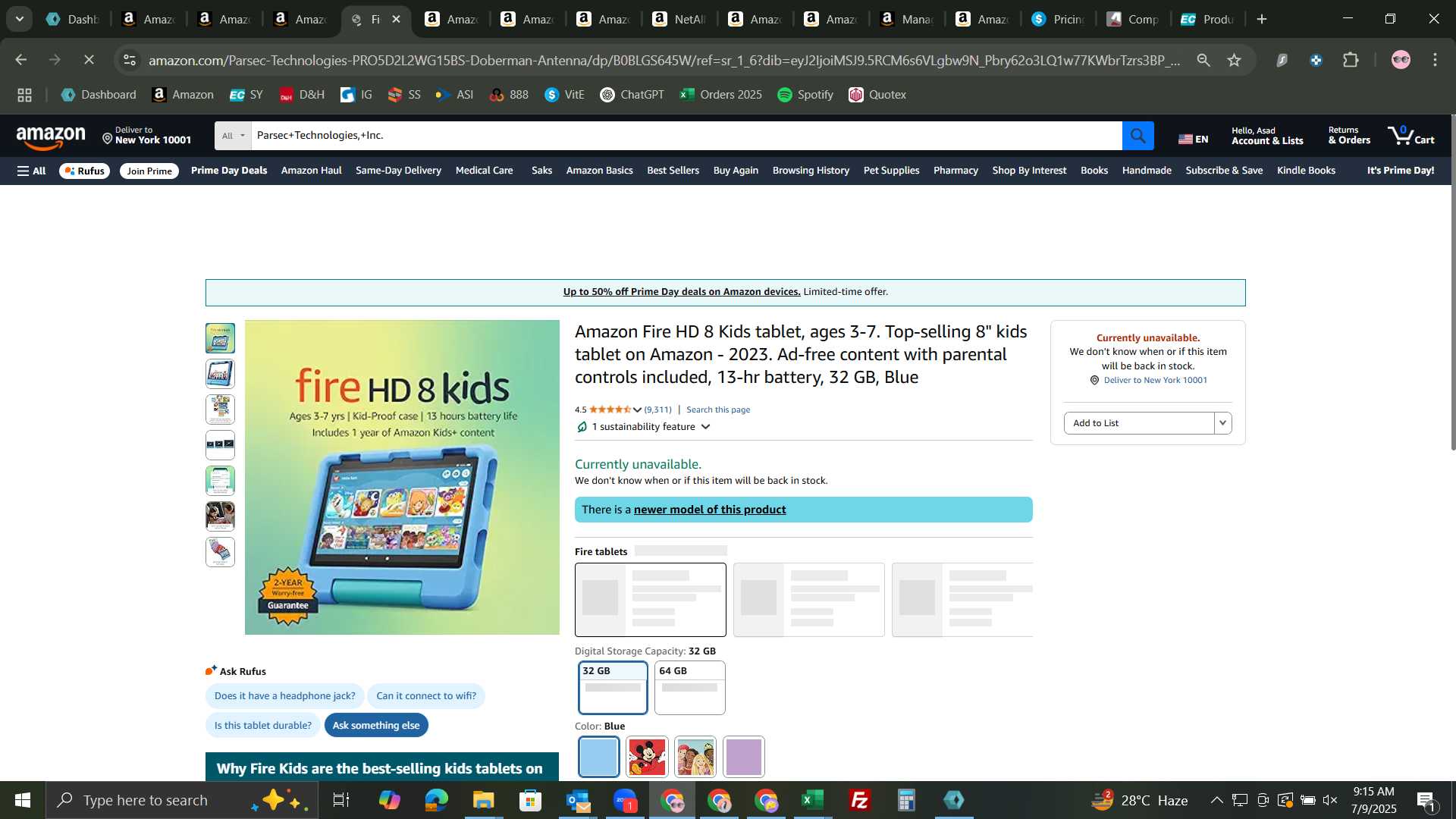Click the Add to List button
Viewport: 1456px width, 819px height.
[x=1139, y=423]
